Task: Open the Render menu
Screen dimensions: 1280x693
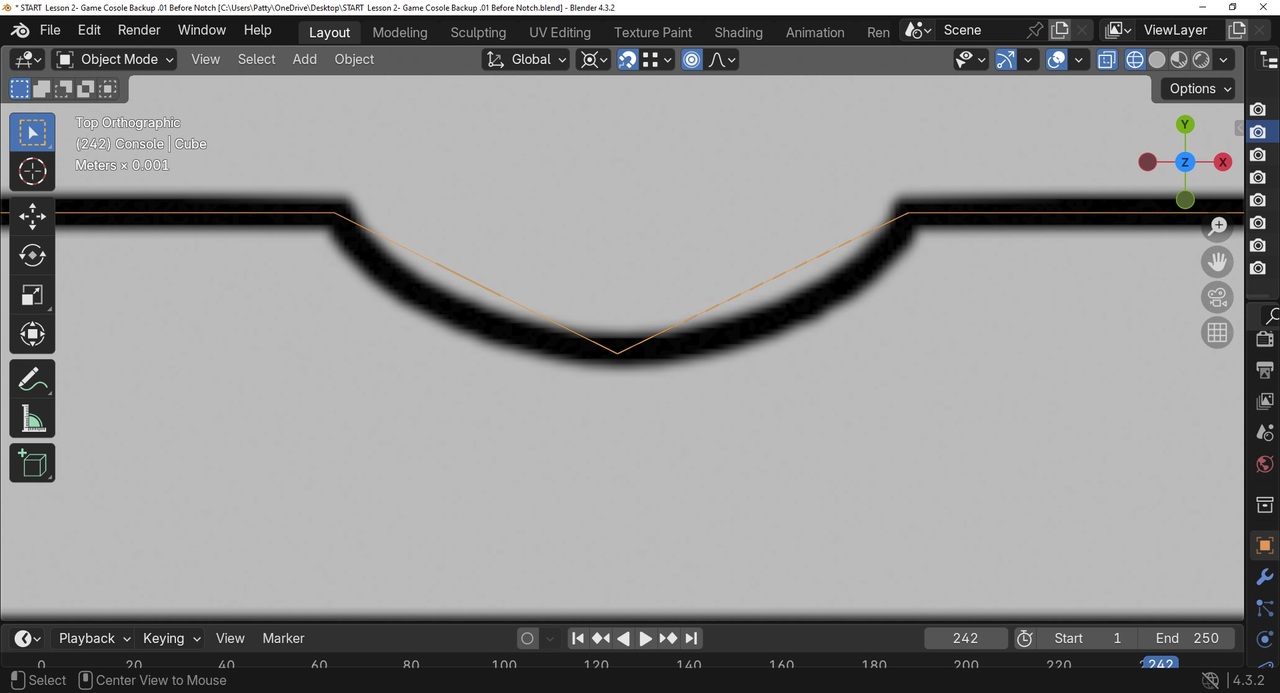Action: pyautogui.click(x=139, y=30)
